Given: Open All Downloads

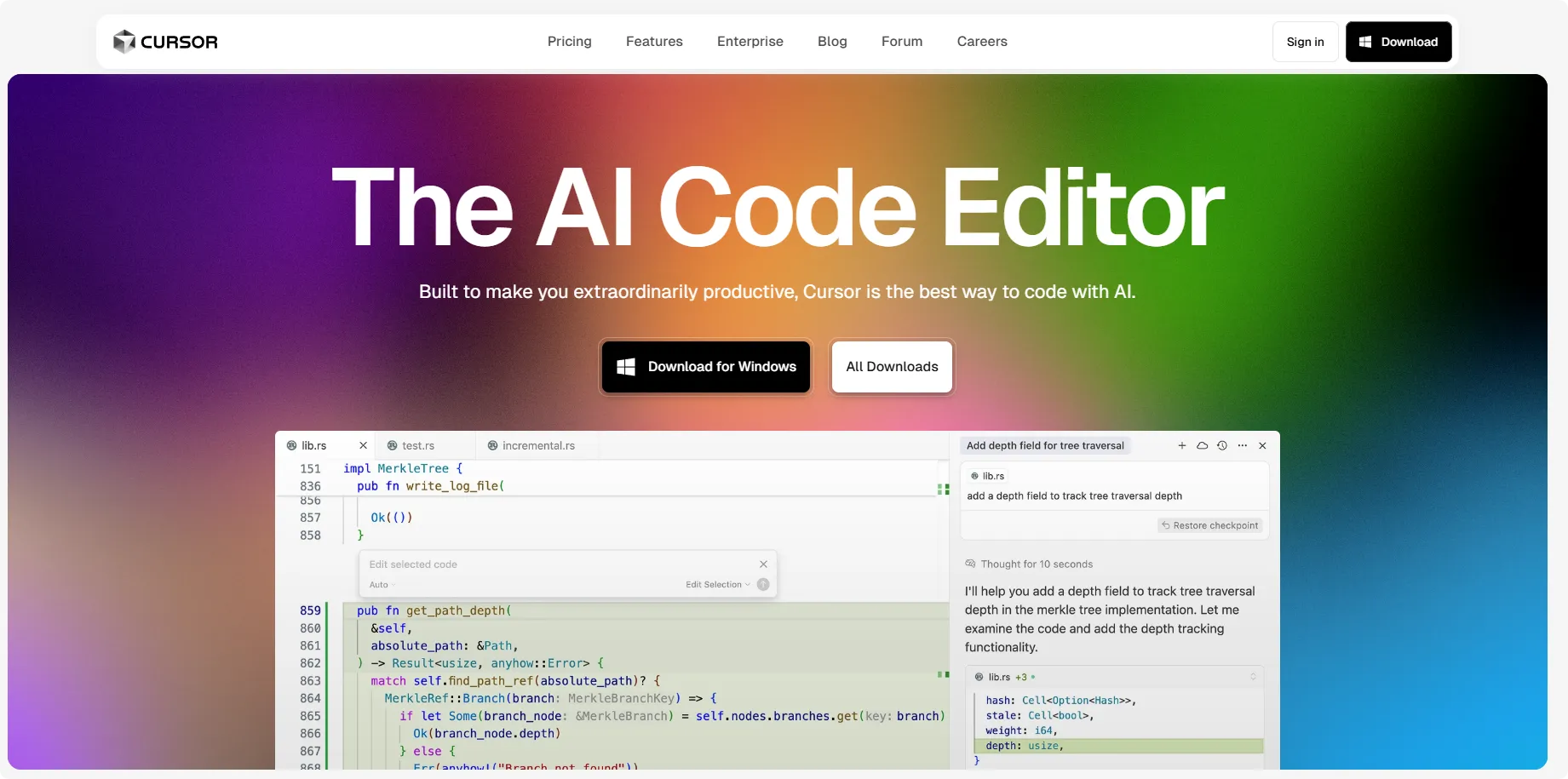Looking at the screenshot, I should click(x=892, y=367).
